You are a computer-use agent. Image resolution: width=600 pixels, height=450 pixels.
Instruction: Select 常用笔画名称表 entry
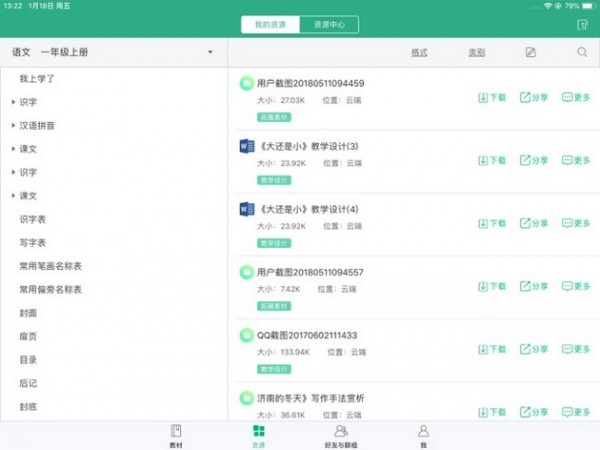coord(51,266)
